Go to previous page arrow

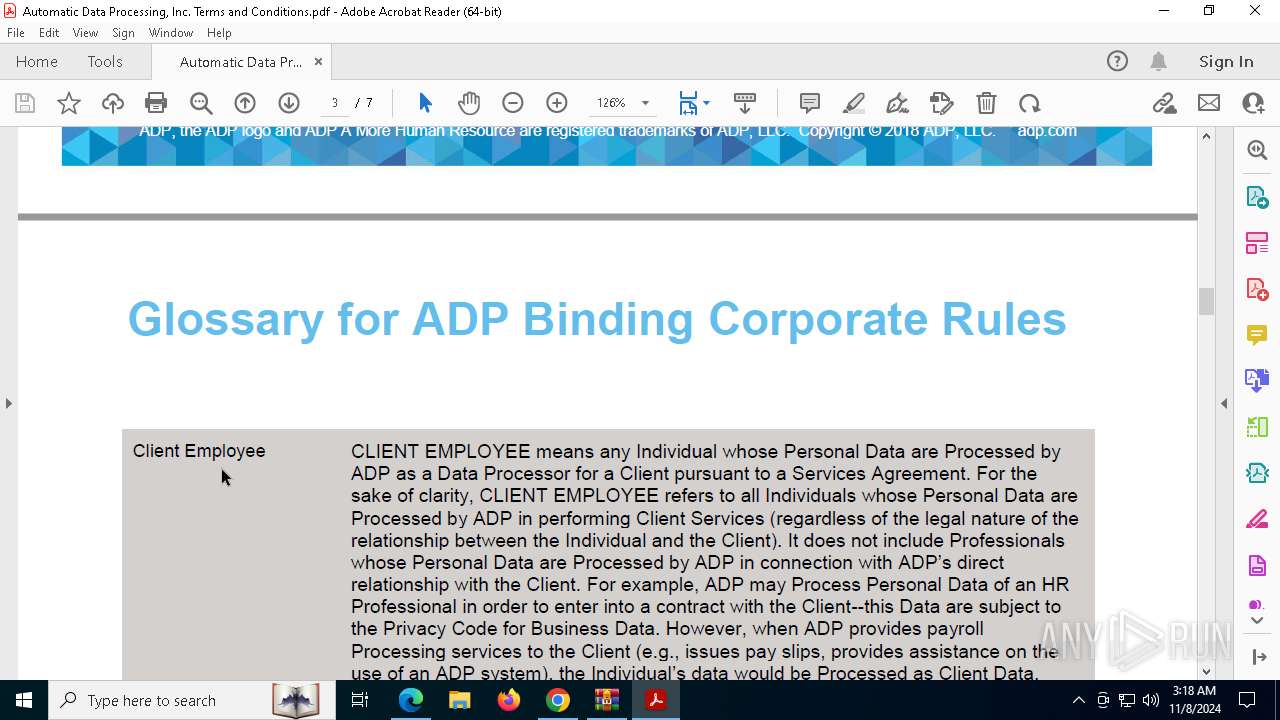[245, 103]
